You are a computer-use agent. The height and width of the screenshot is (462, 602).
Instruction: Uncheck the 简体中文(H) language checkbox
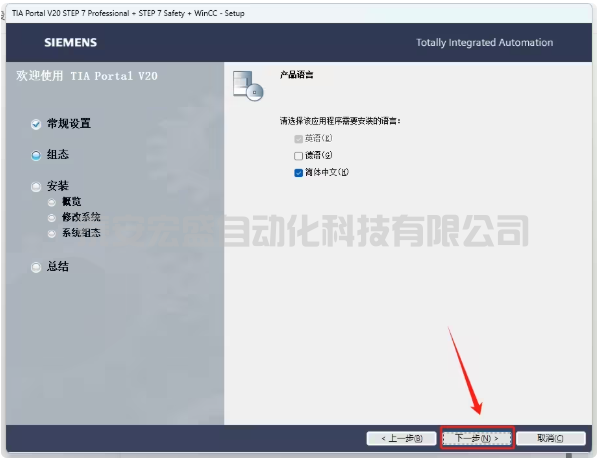click(x=298, y=172)
